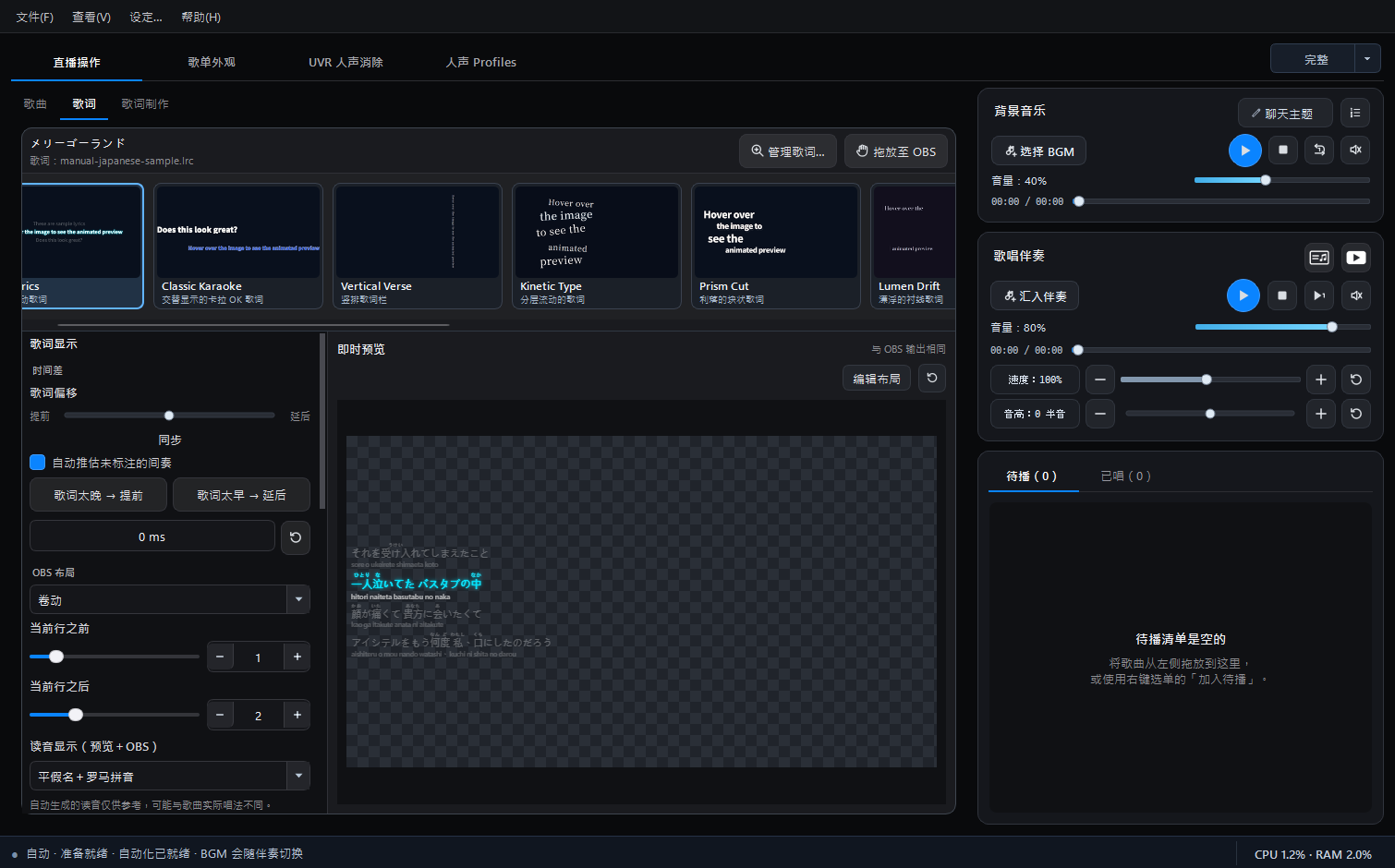This screenshot has width=1395, height=868.
Task: Click the 选择 BGM button
Action: 1038,151
